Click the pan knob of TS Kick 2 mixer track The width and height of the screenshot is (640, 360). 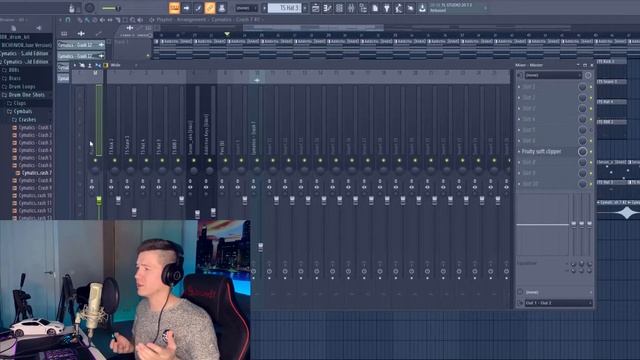coord(115,171)
